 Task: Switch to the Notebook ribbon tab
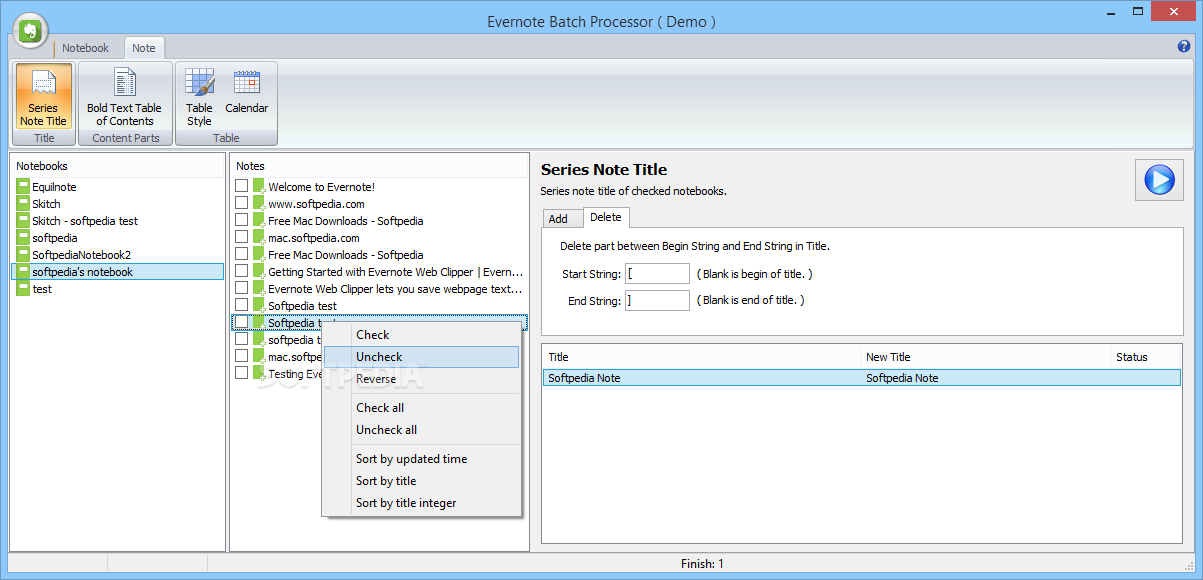click(x=85, y=48)
